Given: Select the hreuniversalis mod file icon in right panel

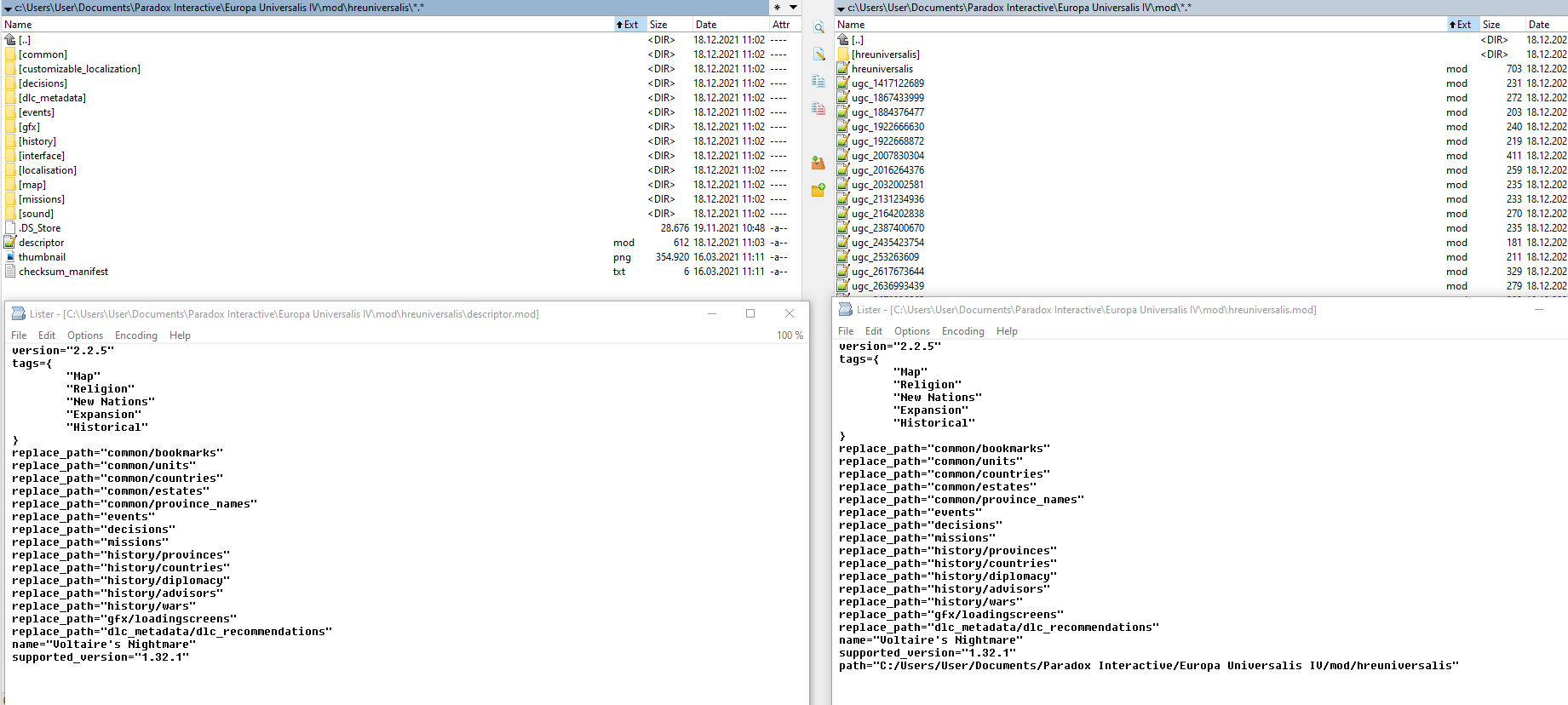Looking at the screenshot, I should [843, 69].
